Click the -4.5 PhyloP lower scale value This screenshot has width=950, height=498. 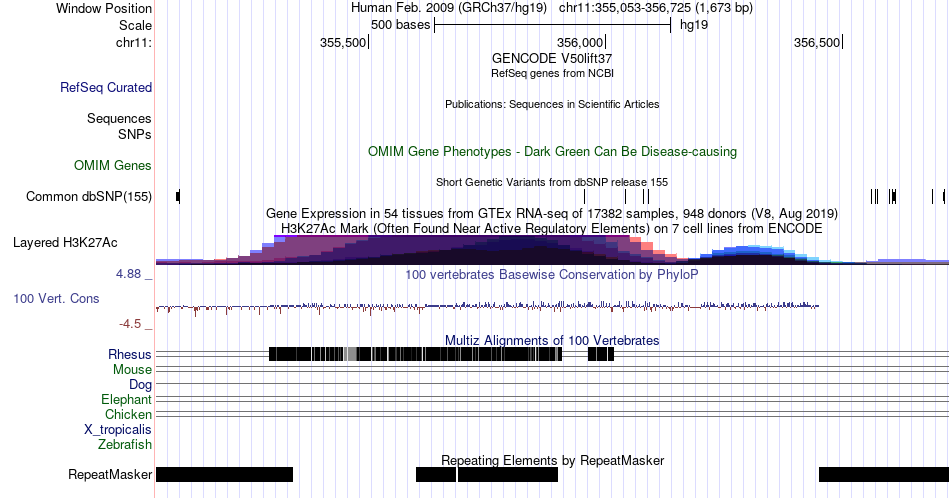pyautogui.click(x=130, y=324)
